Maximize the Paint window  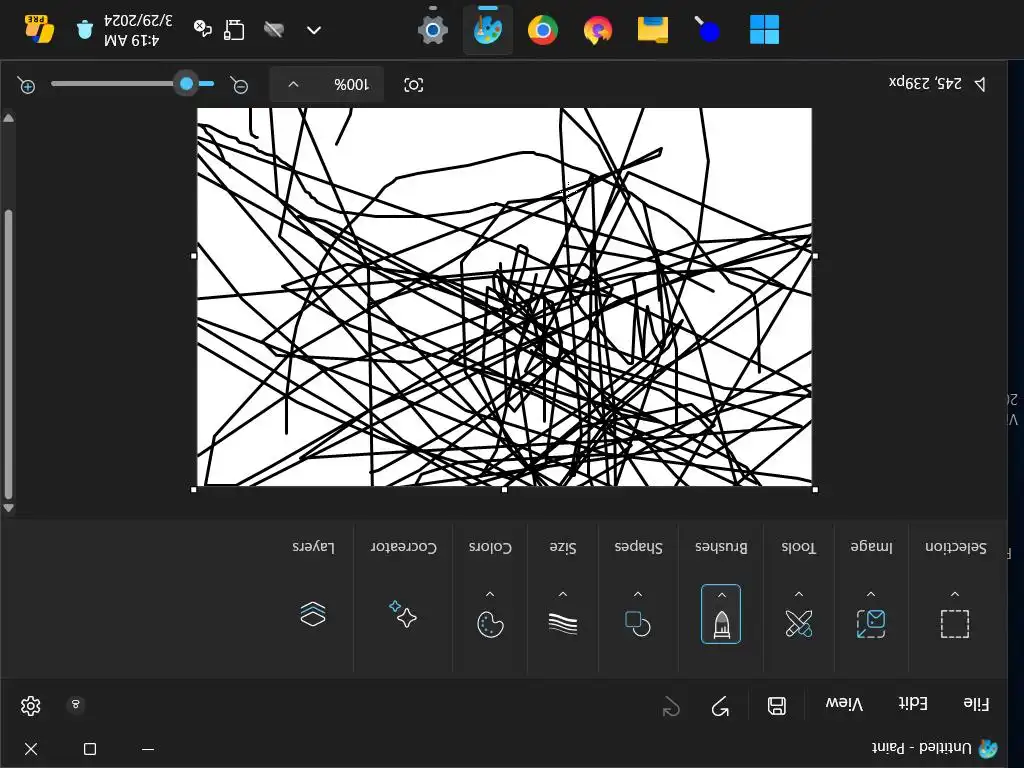[x=90, y=749]
